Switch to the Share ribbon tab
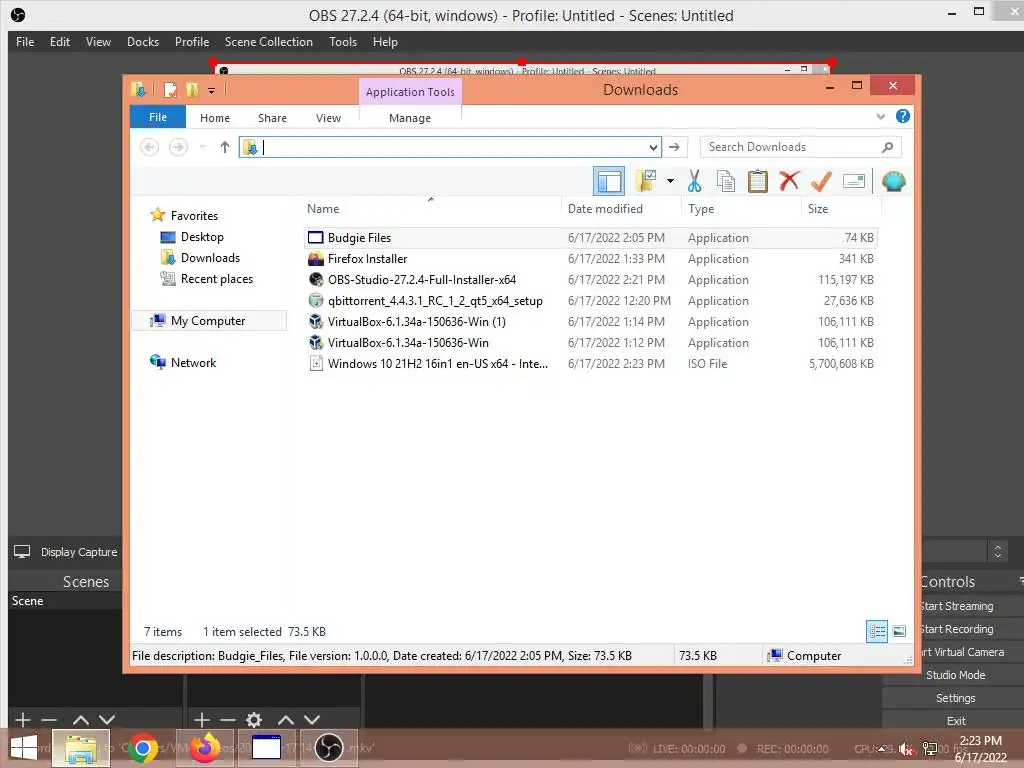The width and height of the screenshot is (1024, 768). click(x=272, y=118)
